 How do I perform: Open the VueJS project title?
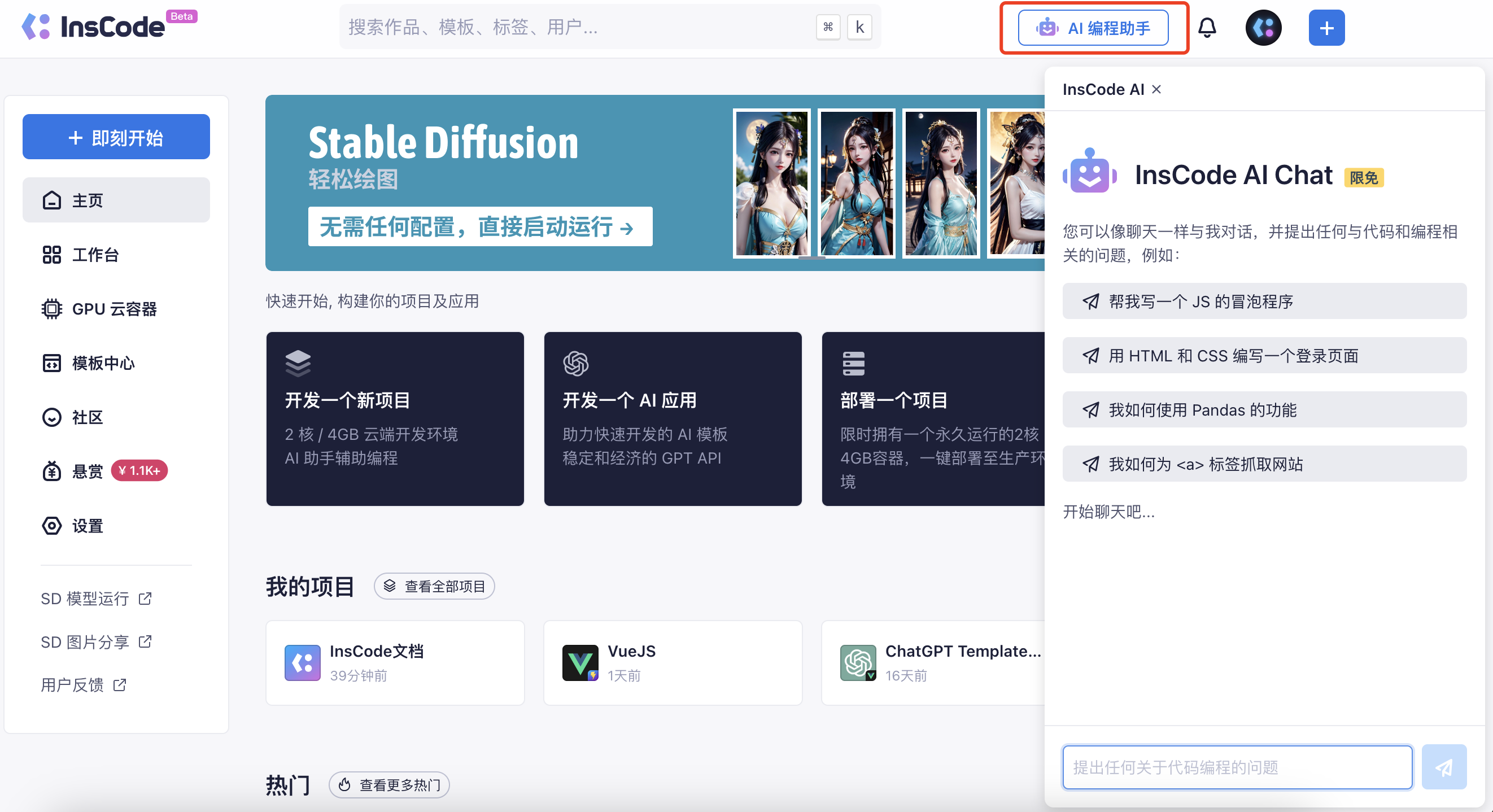tap(631, 651)
